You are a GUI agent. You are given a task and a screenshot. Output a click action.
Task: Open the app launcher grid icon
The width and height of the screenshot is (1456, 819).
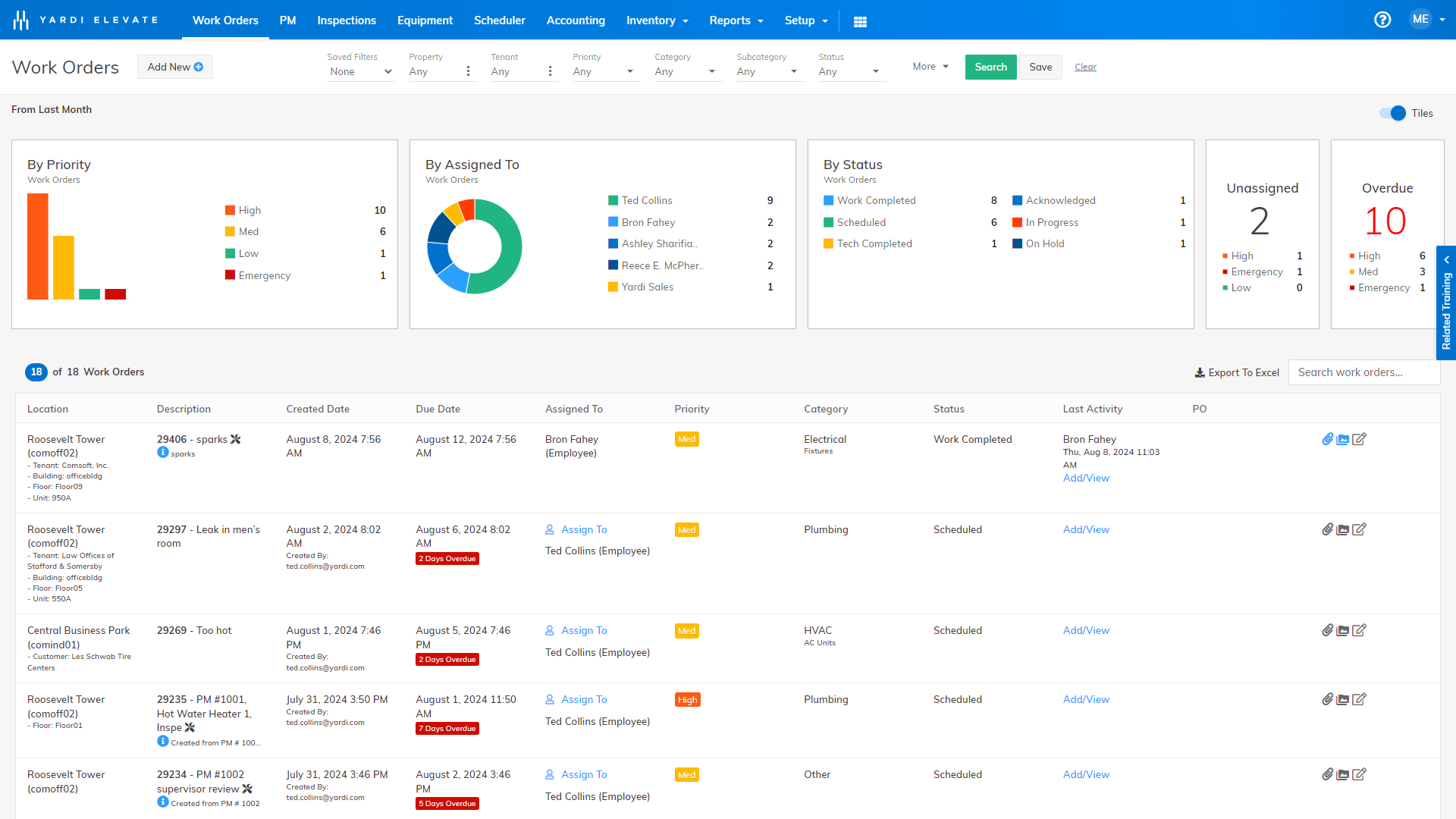pos(860,20)
